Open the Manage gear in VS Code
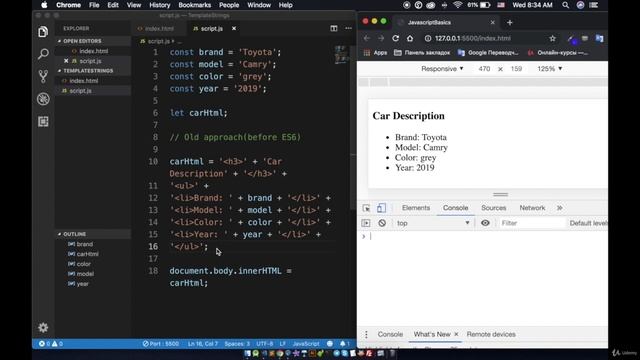The image size is (640, 360). (x=43, y=327)
